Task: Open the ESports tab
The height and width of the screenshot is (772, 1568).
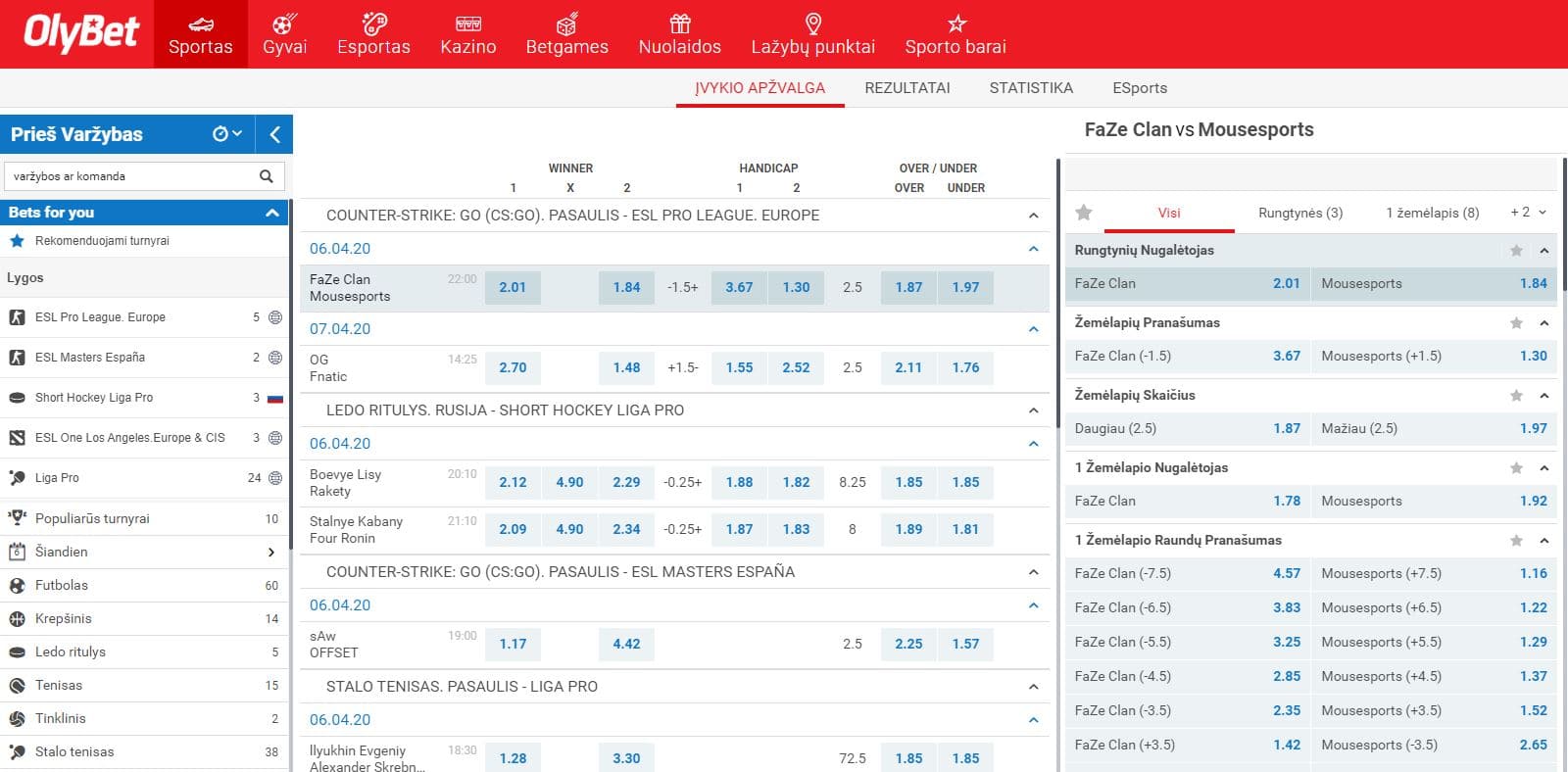Action: tap(1140, 88)
